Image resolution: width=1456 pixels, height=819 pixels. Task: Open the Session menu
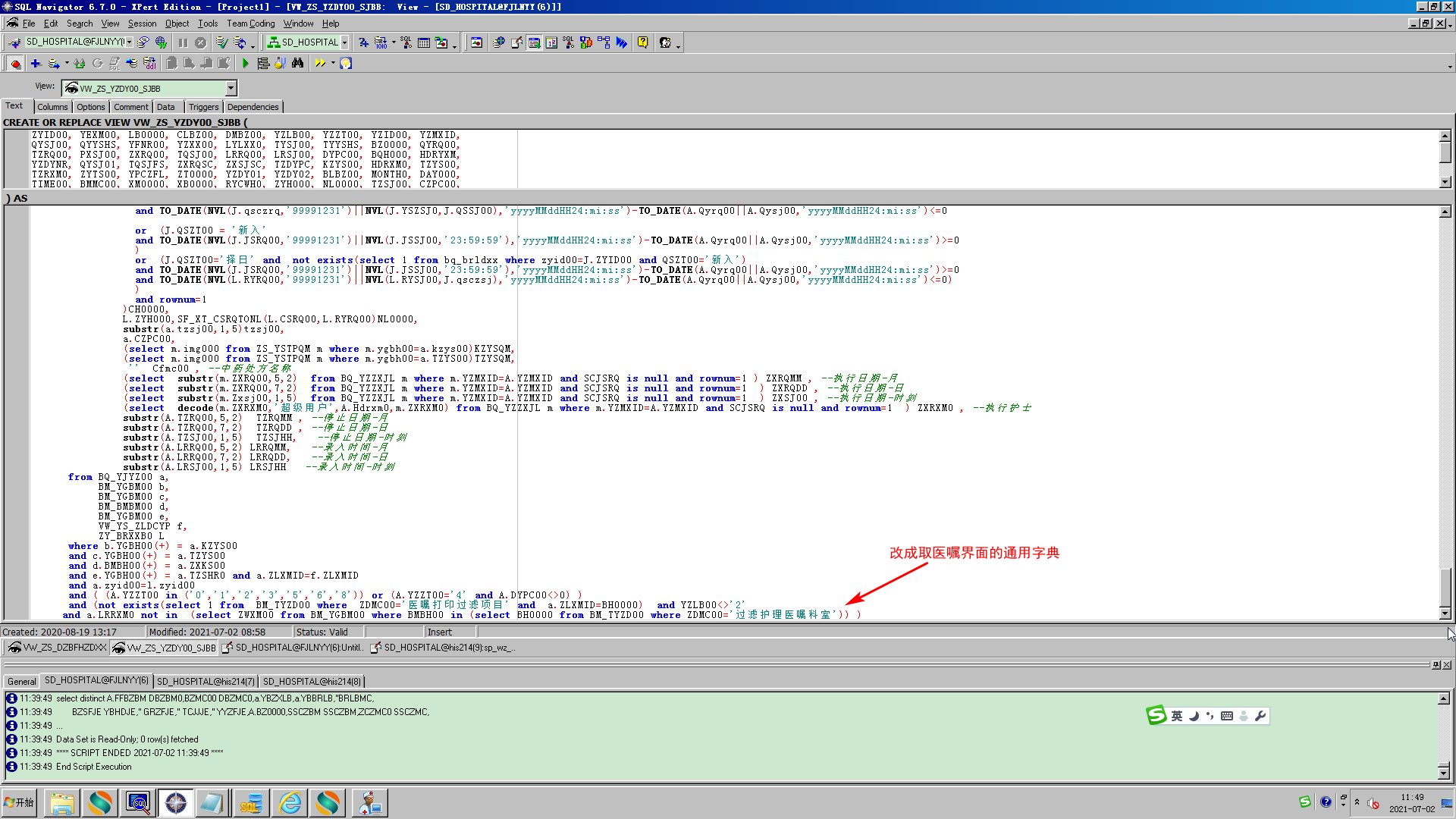click(142, 24)
